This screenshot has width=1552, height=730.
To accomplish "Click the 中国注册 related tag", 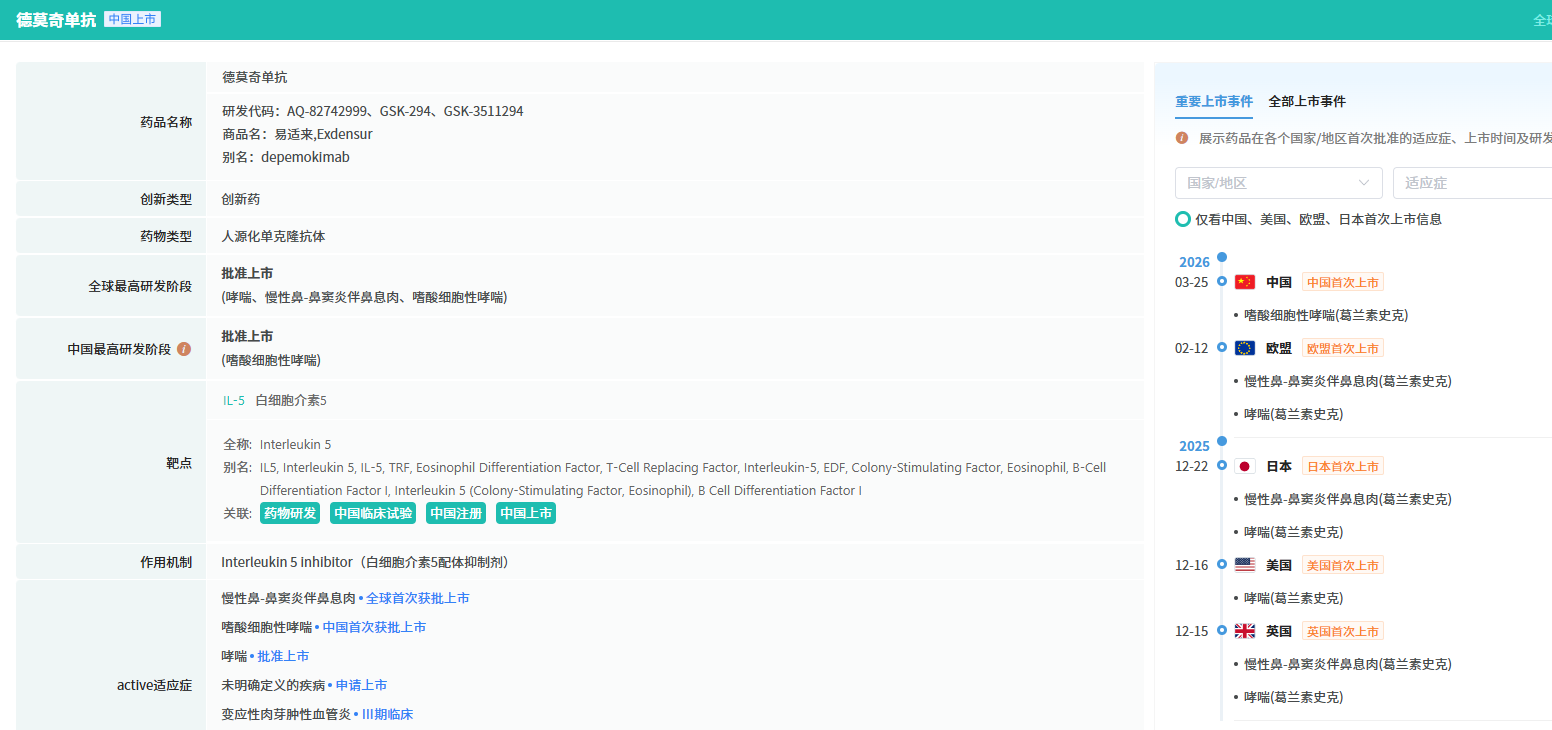I will coord(456,513).
